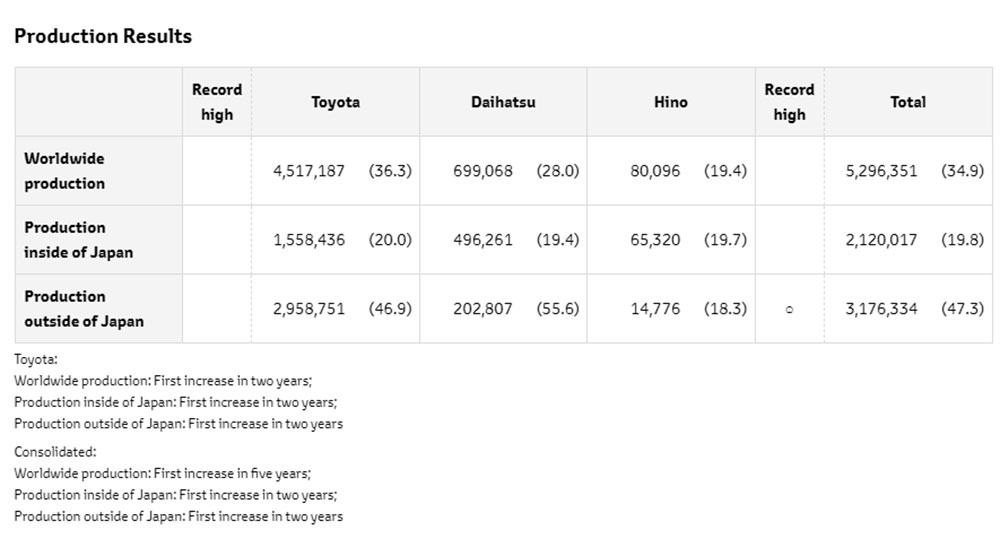Click the Production inside of Japan row header
Screen dimensions: 1000x556
[x=78, y=240]
